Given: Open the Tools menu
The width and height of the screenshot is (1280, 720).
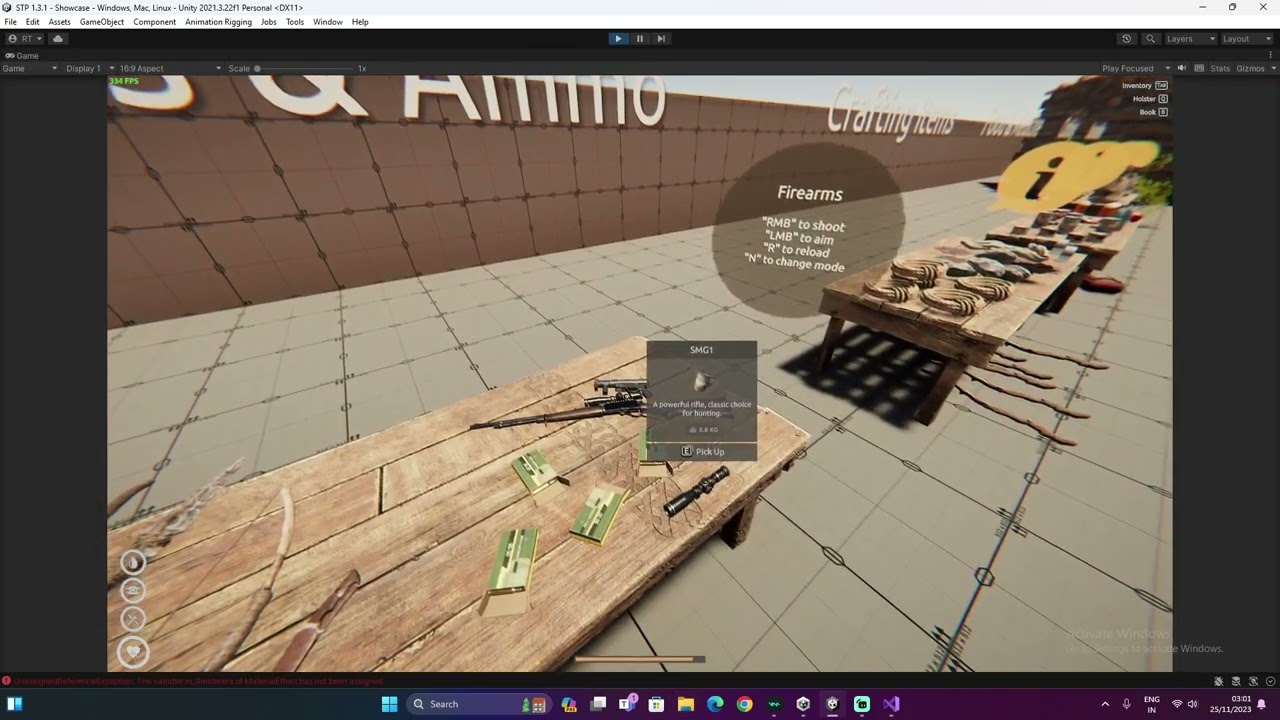Looking at the screenshot, I should coord(295,22).
